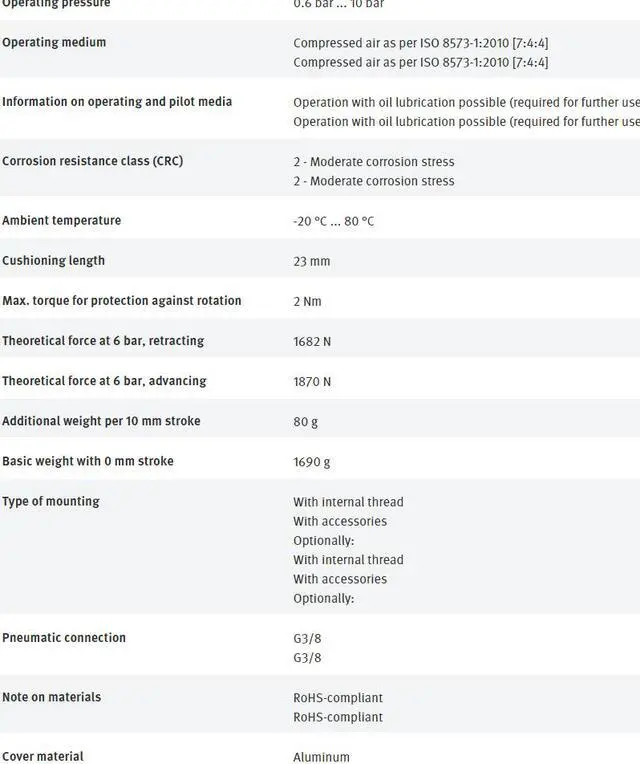Select the 80 g weight value
640x764 pixels.
pos(305,421)
